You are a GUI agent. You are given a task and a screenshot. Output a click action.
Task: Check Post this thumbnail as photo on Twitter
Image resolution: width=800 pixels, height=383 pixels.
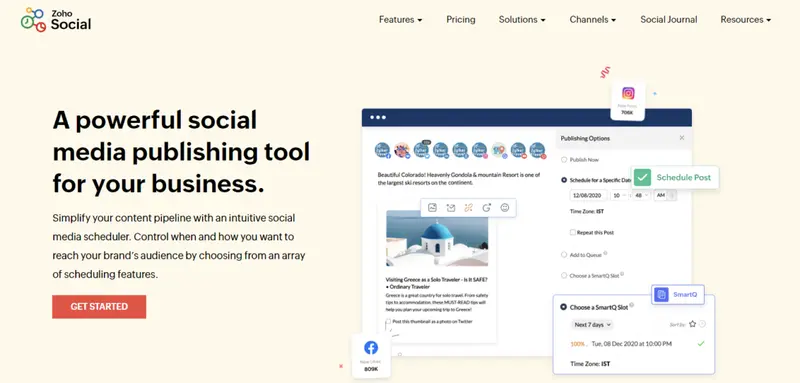tap(389, 321)
